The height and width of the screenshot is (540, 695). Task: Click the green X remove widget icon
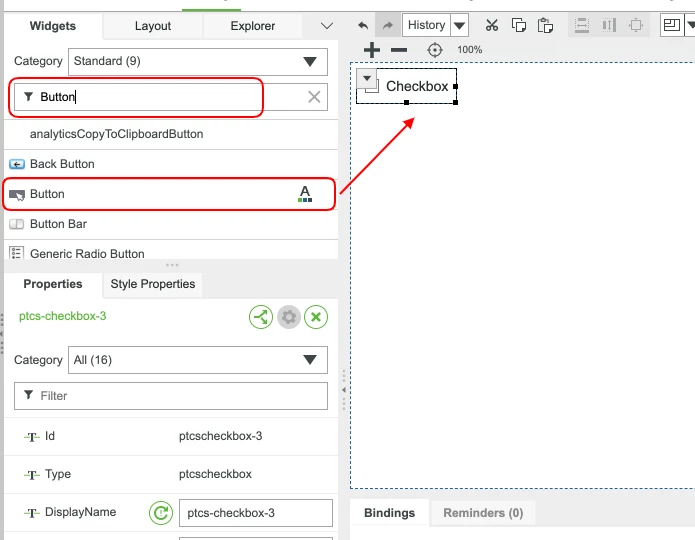click(x=316, y=317)
